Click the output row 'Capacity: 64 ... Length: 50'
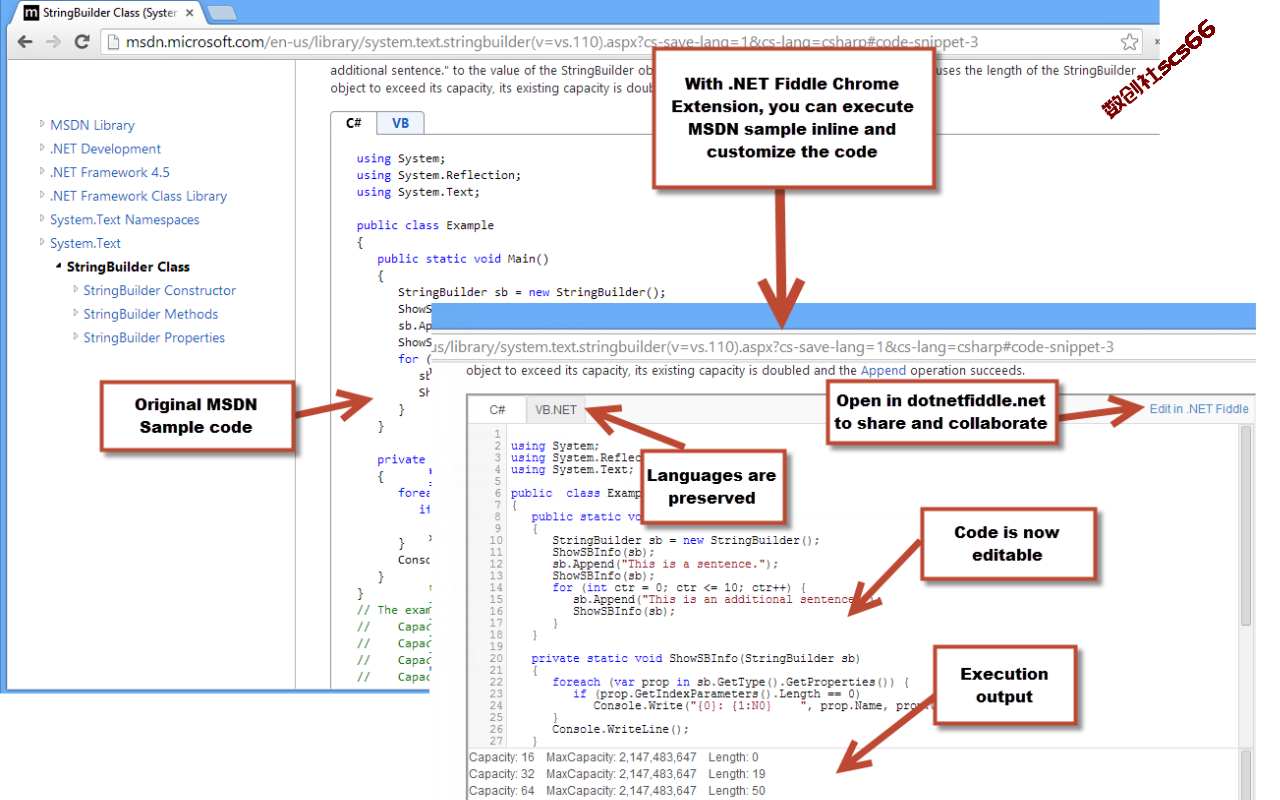 617,790
